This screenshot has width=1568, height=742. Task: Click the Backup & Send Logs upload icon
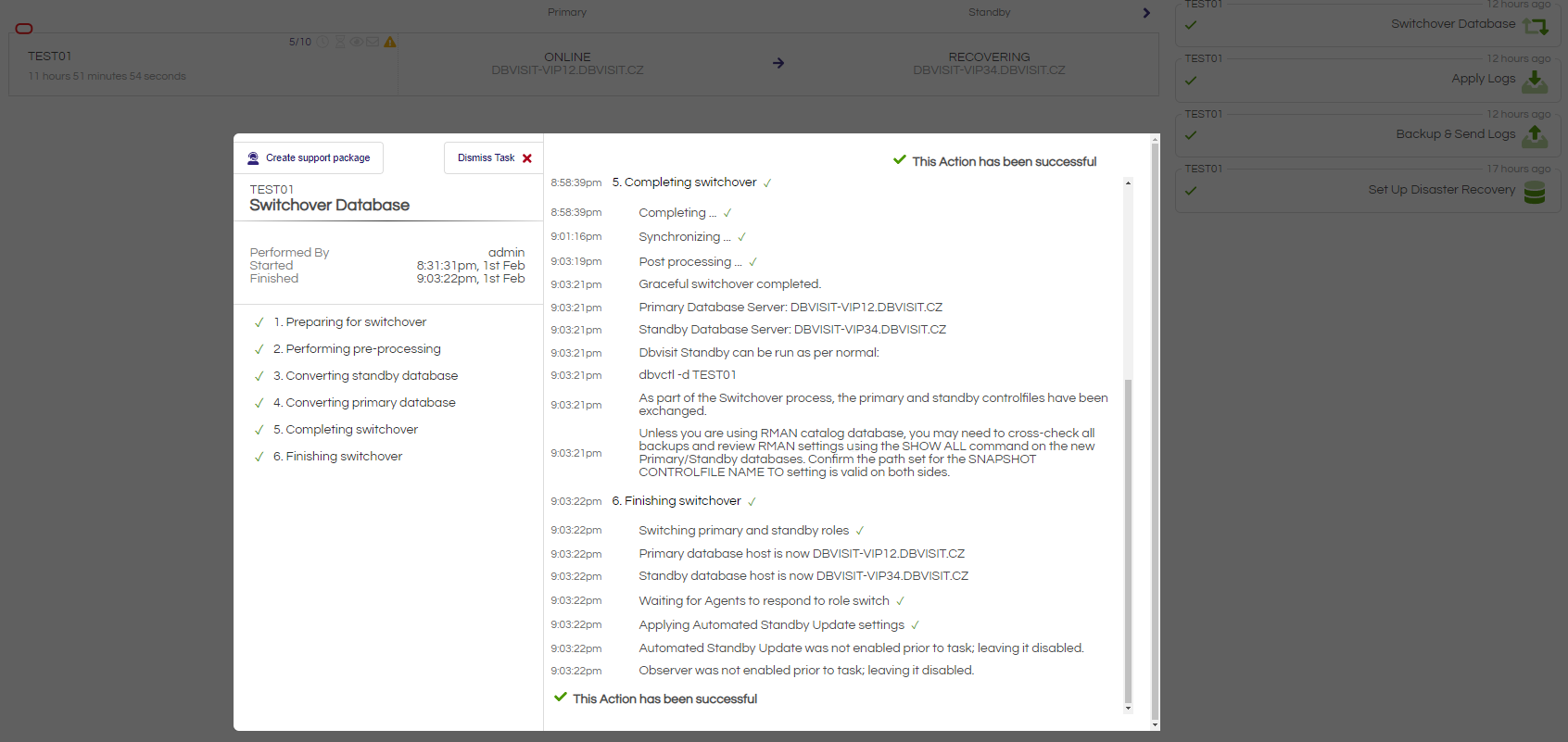1535,135
